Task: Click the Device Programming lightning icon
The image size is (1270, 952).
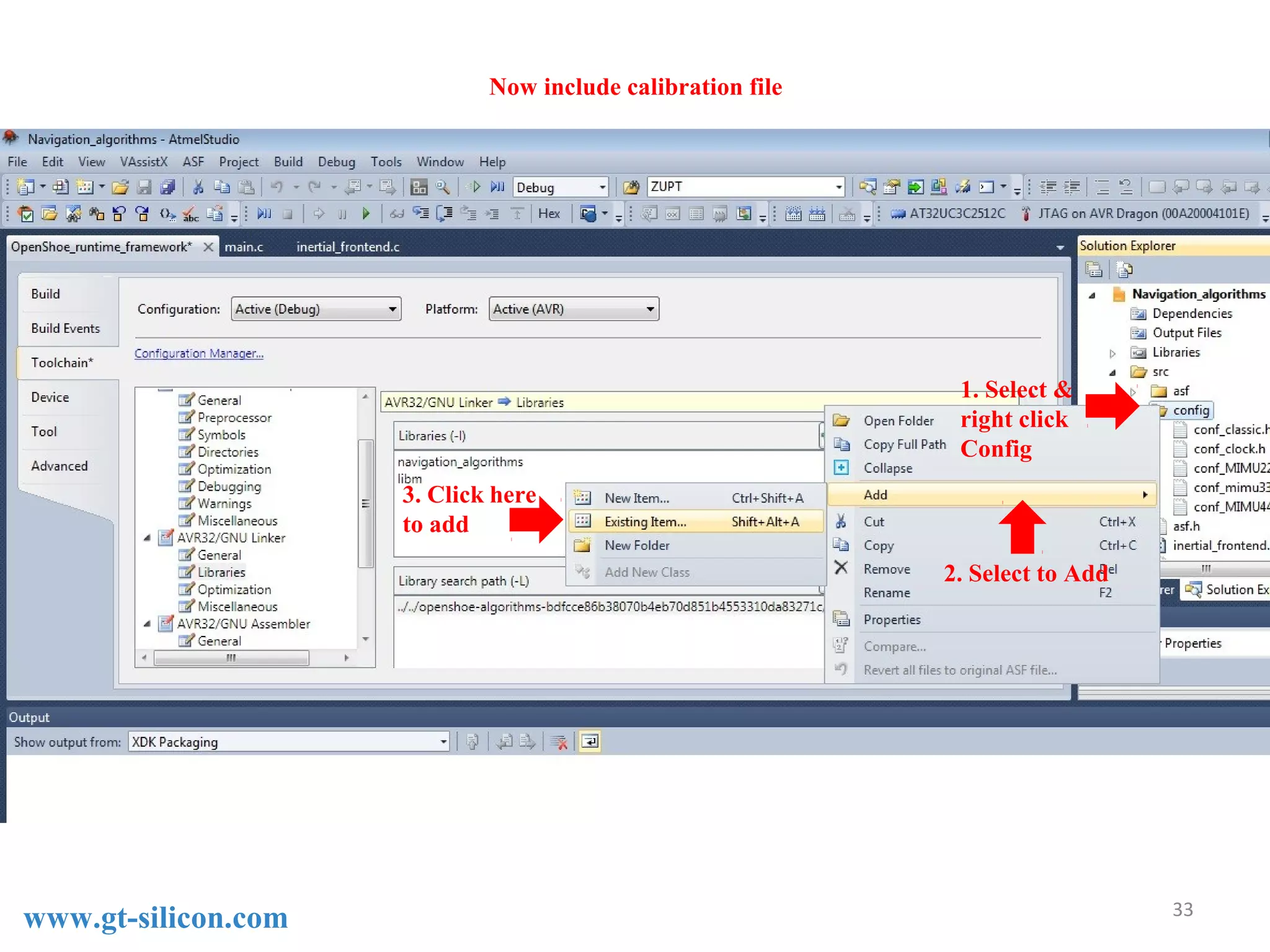Action: [x=963, y=187]
